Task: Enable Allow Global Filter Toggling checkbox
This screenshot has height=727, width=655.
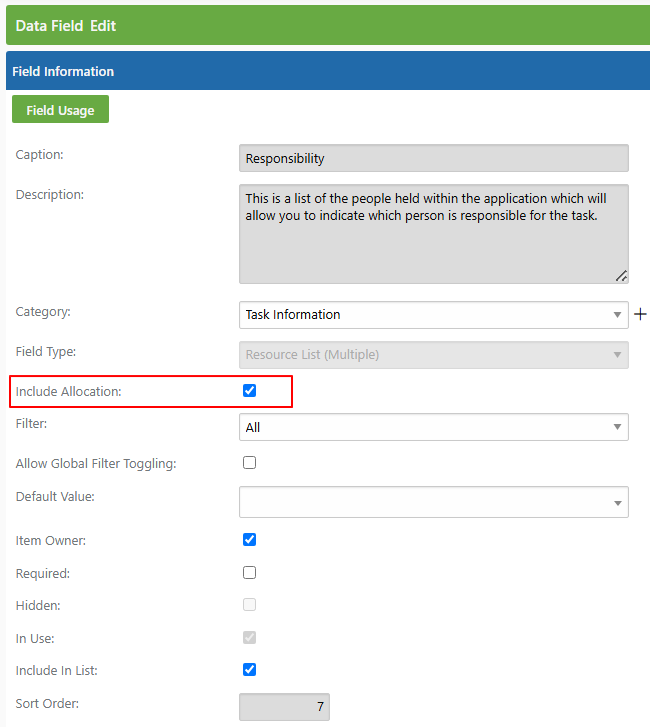Action: [x=249, y=463]
